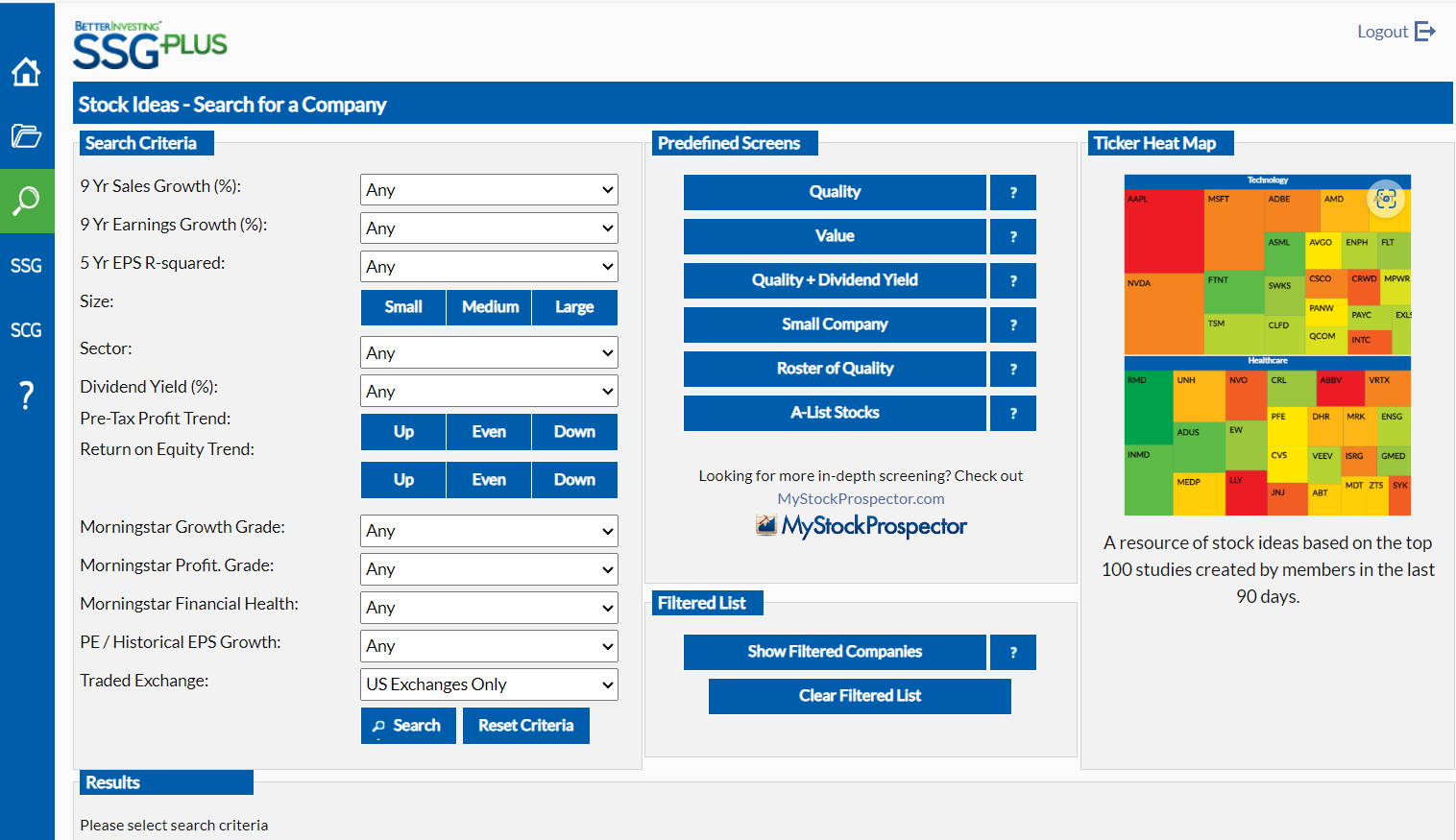Click the Technology heat map header
The height and width of the screenshot is (840, 1456).
[x=1268, y=180]
